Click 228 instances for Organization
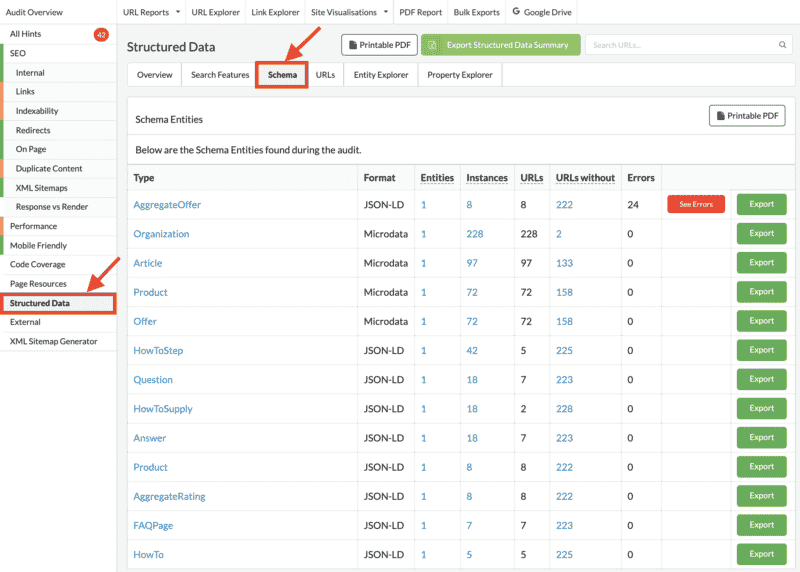Screen dimensions: 800x572 (x=474, y=234)
